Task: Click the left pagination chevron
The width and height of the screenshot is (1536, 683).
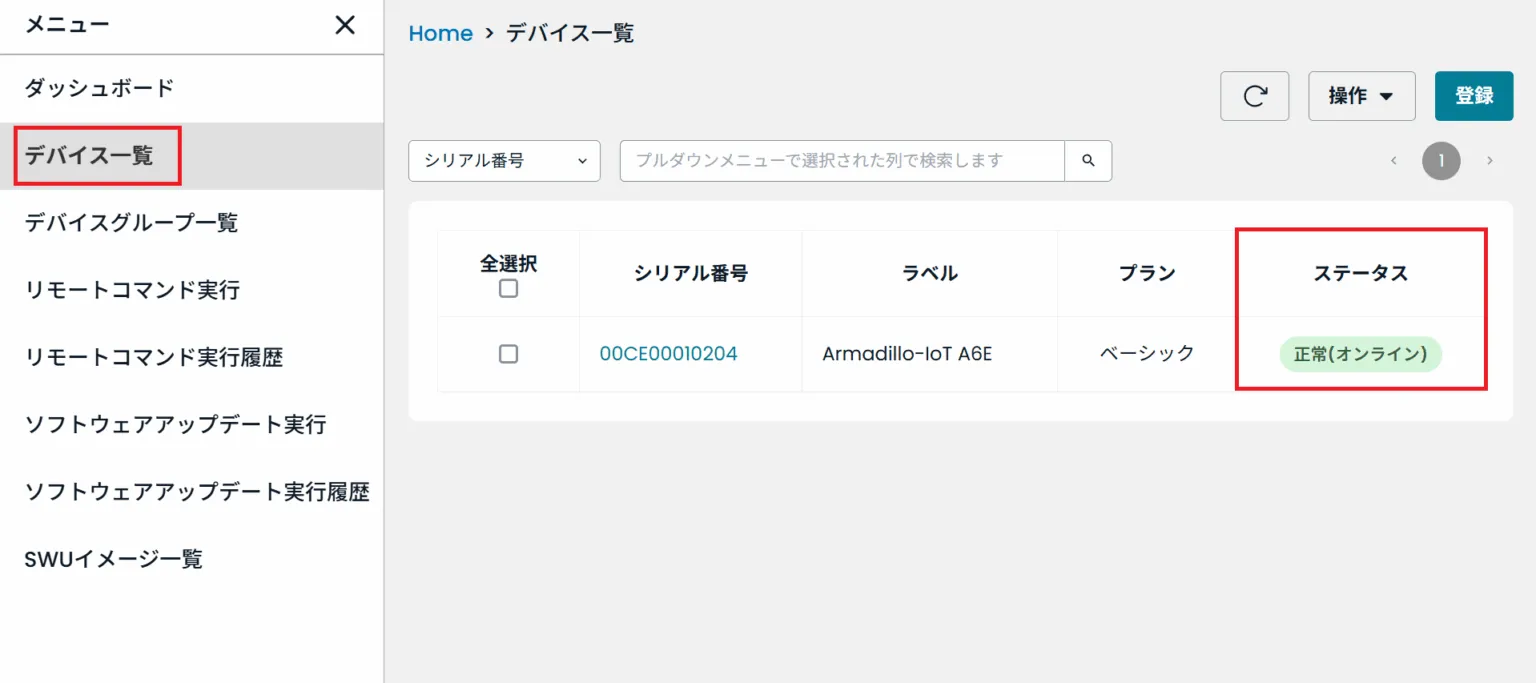Action: 1394,160
